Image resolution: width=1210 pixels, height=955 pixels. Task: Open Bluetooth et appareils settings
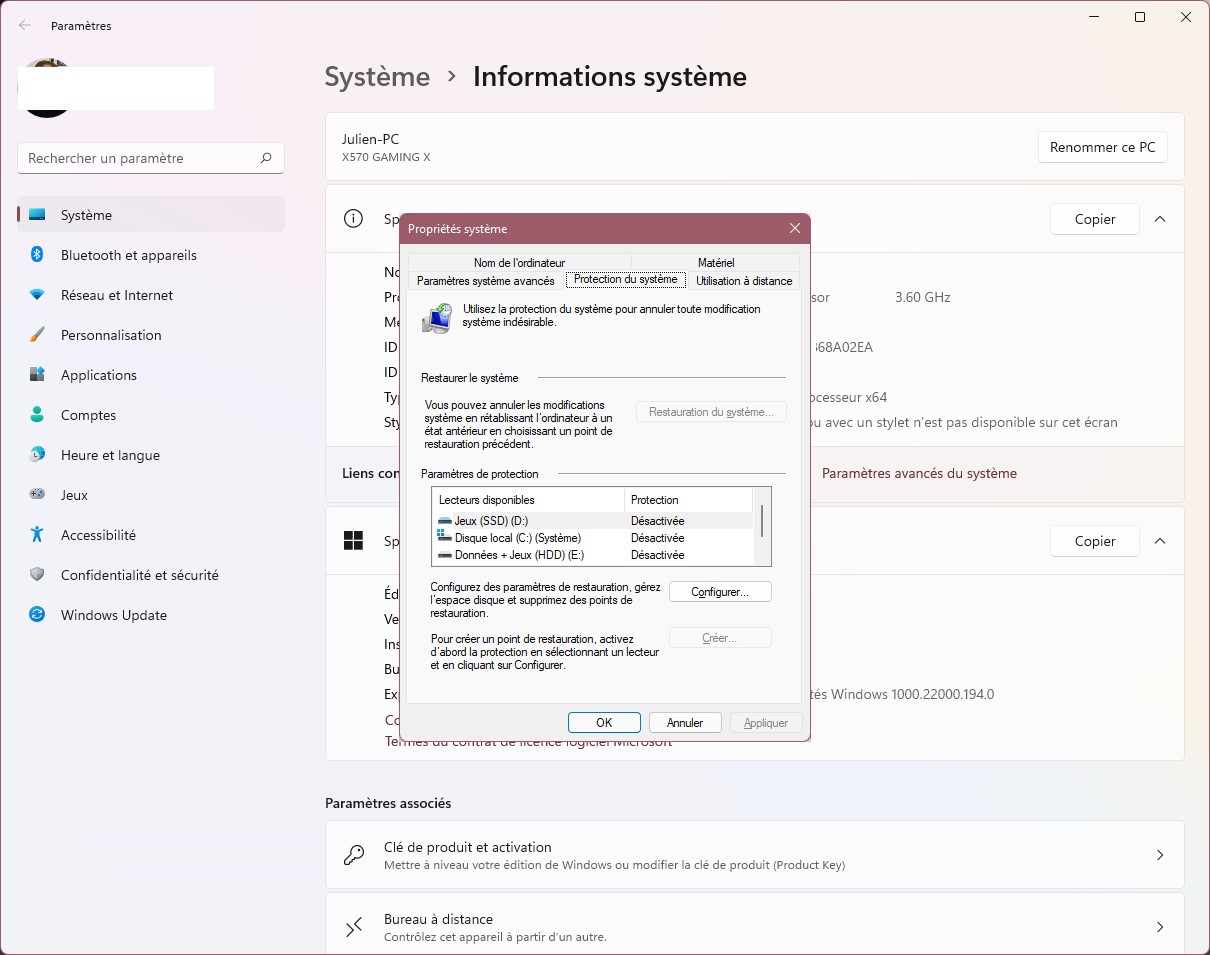coord(151,255)
